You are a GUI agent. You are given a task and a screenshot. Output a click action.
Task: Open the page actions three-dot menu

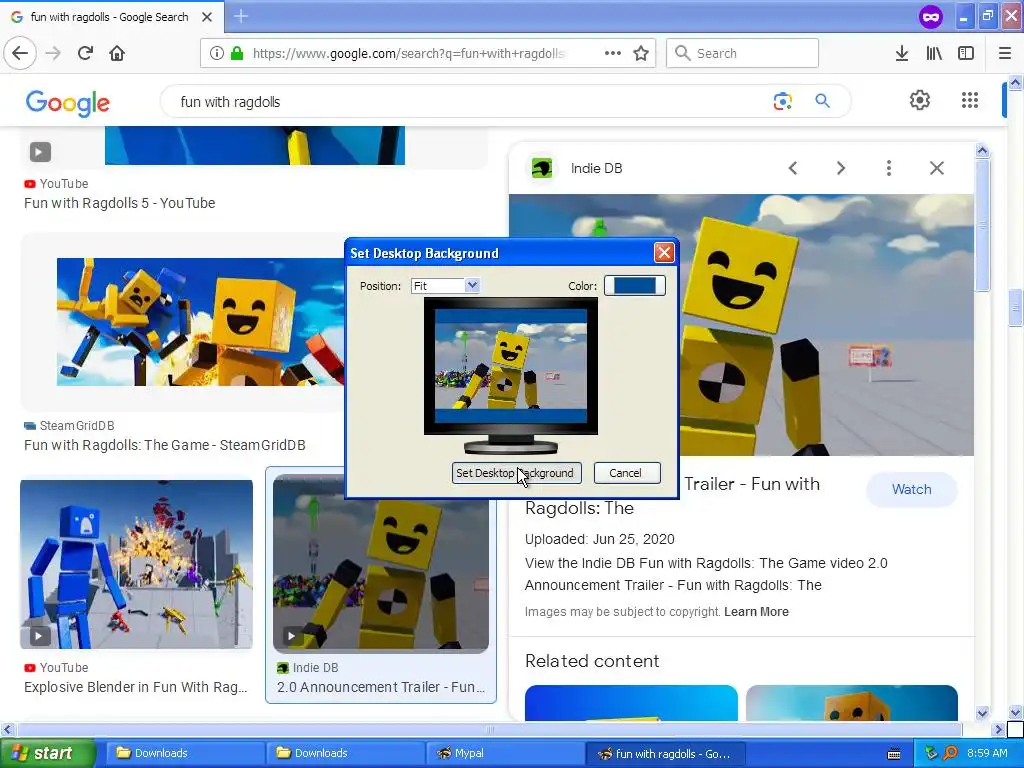click(x=613, y=53)
